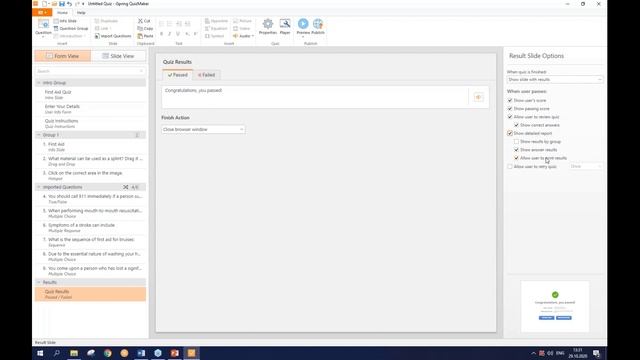Open the Windows Start menu
This screenshot has height=360, width=640.
(x=40, y=353)
